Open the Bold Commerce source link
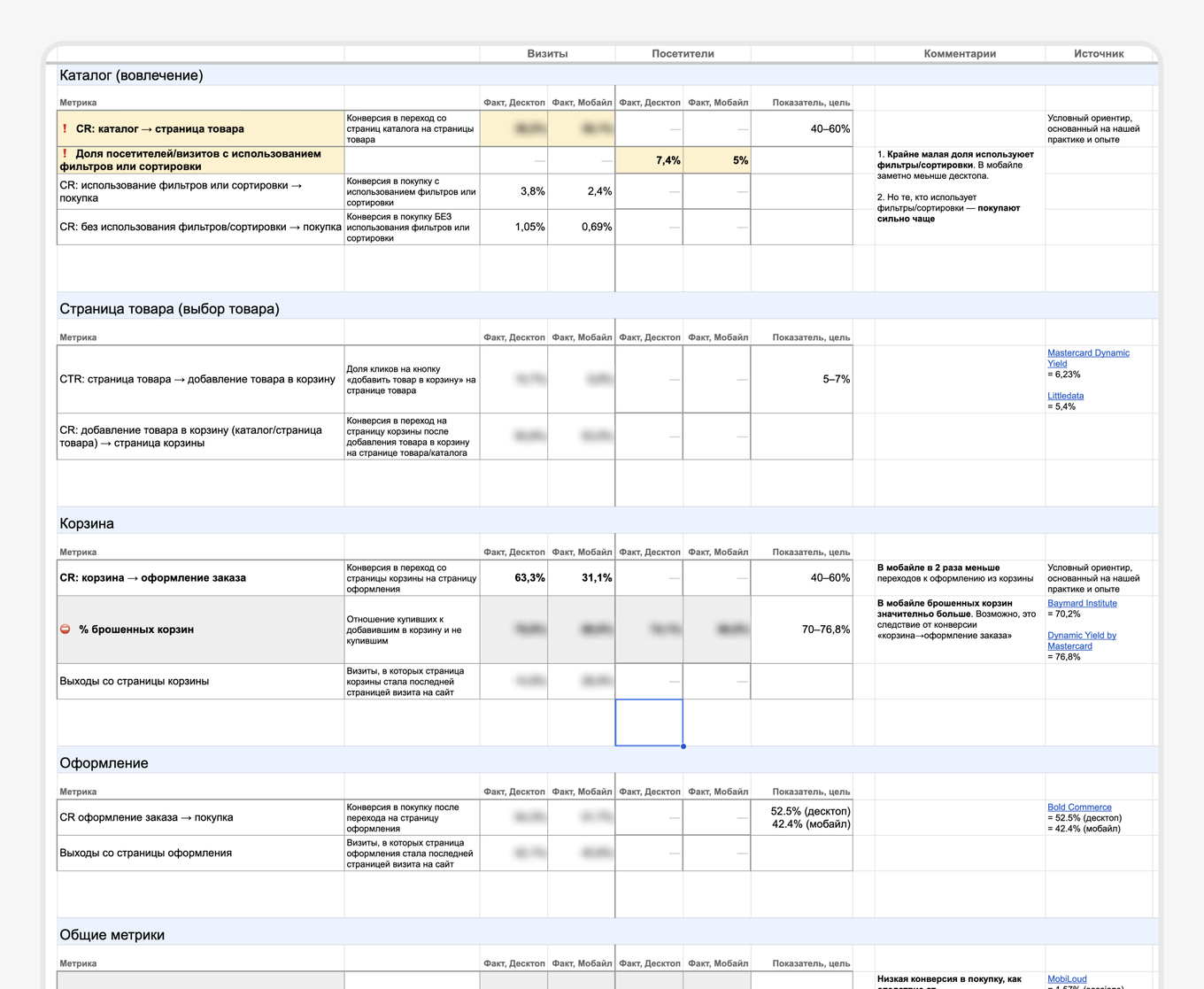Image resolution: width=1204 pixels, height=989 pixels. tap(1079, 807)
